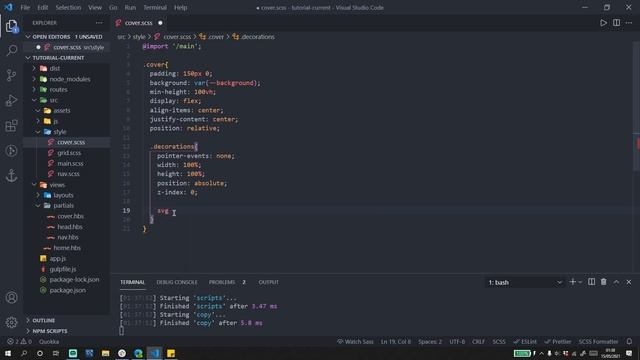Split the terminal panel
This screenshot has height=360, width=640.
(x=591, y=282)
